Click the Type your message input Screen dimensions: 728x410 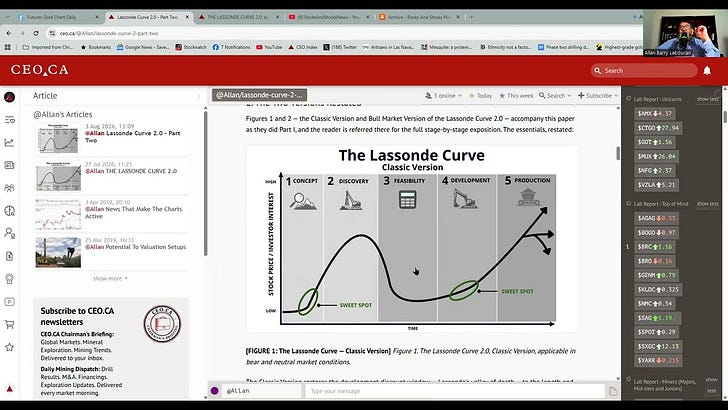455,391
